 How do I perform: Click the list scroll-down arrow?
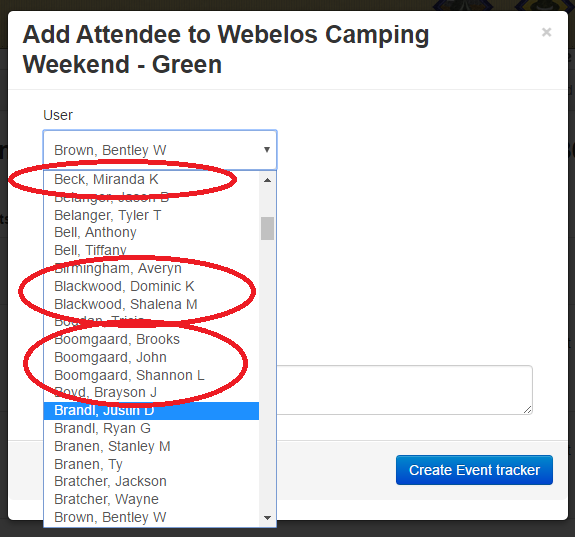(267, 518)
